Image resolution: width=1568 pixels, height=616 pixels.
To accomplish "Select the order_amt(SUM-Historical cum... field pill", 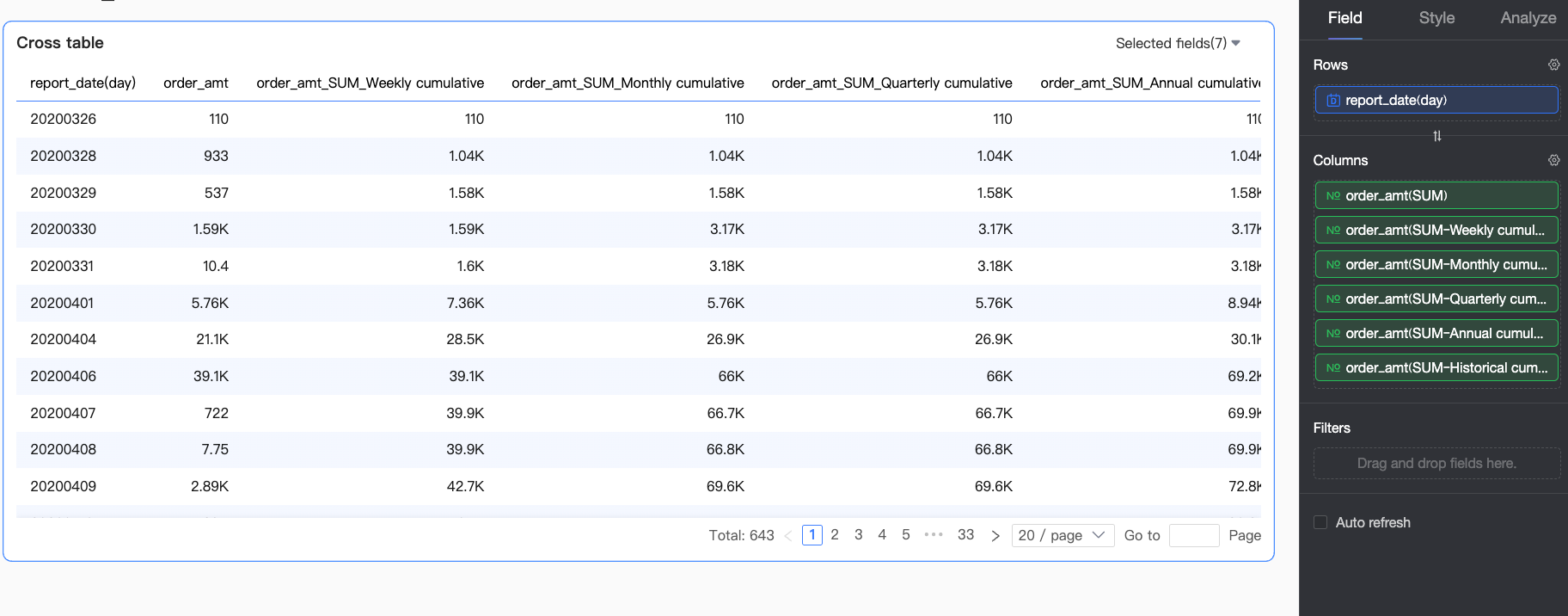I will tap(1436, 368).
